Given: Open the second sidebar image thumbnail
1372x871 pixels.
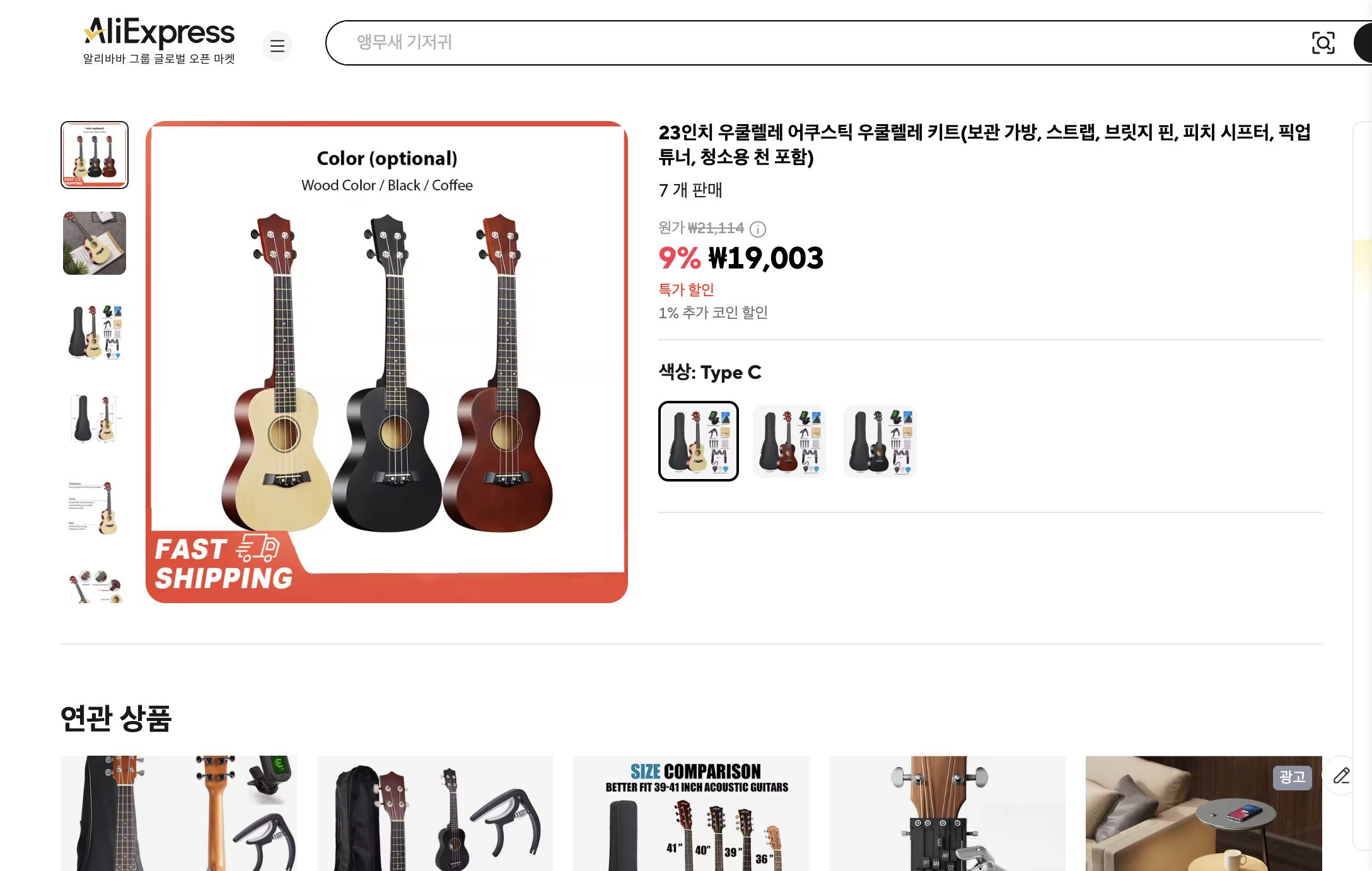Looking at the screenshot, I should point(93,243).
